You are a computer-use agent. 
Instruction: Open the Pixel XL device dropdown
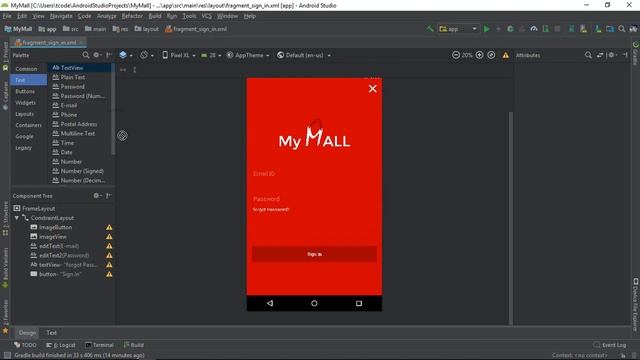click(x=179, y=55)
